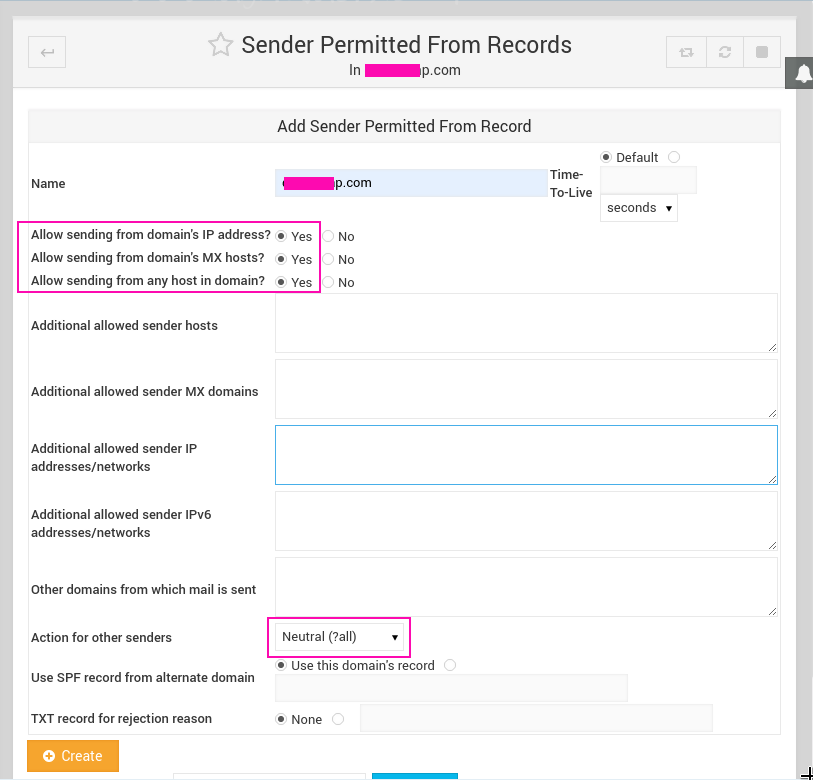Select No for sending from domain's MX hosts

coord(327,260)
